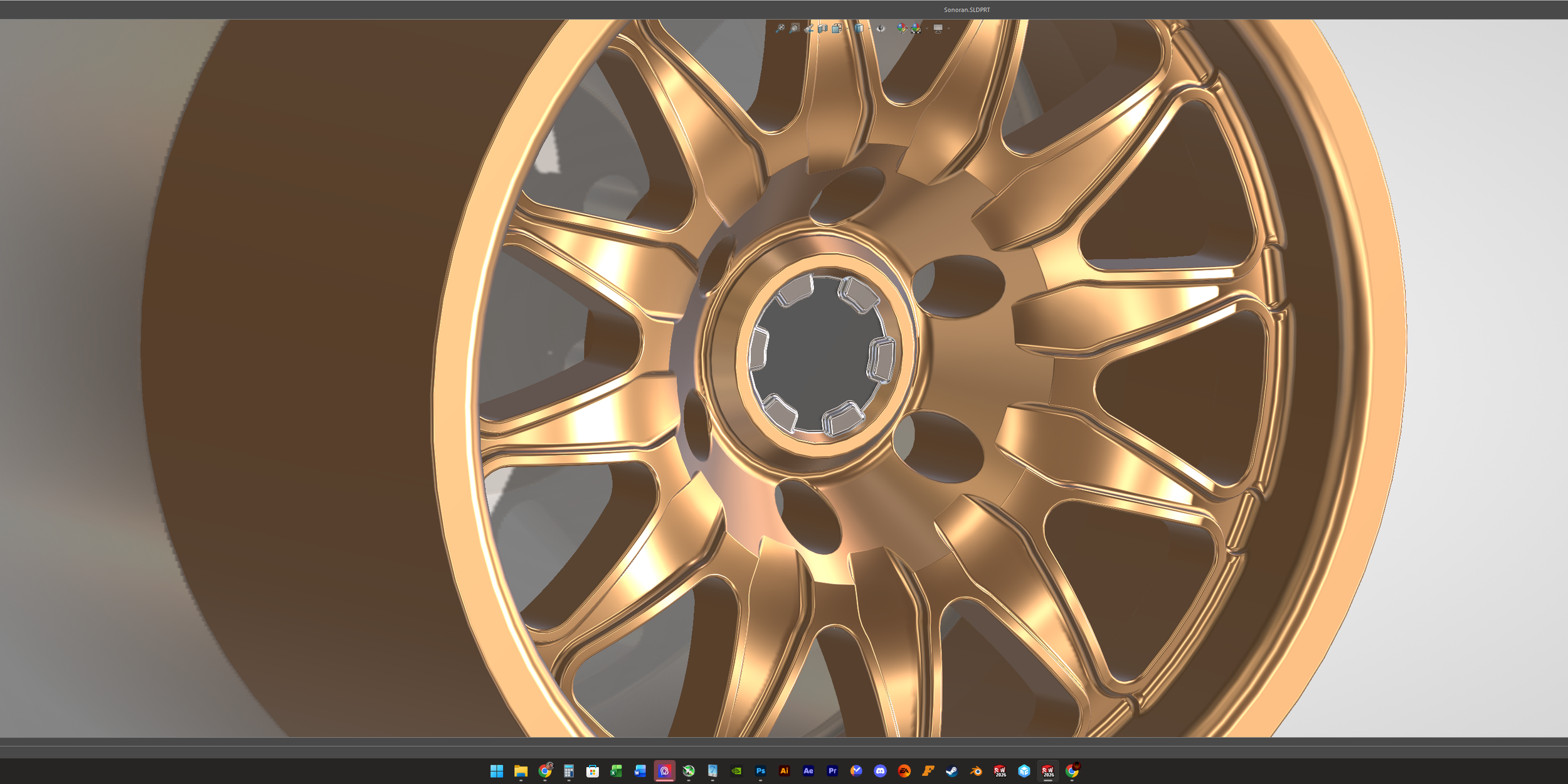Open Discord from the taskbar

tap(880, 771)
